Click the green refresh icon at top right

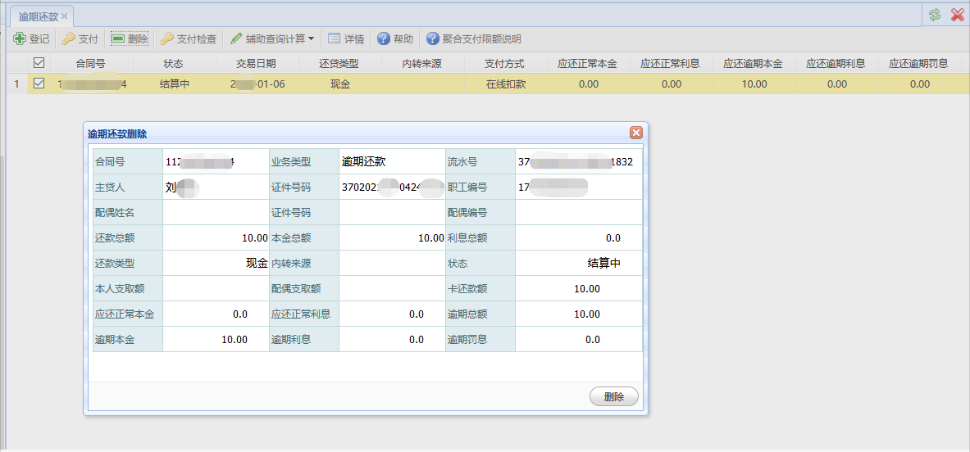(934, 15)
